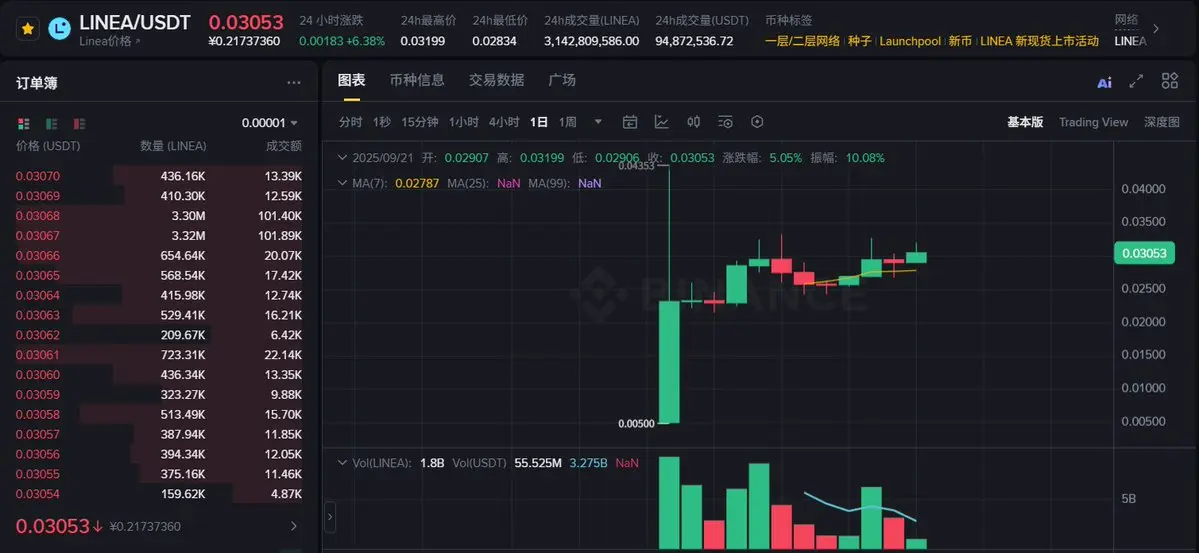Open the 0.00001 price precision dropdown

click(x=269, y=122)
